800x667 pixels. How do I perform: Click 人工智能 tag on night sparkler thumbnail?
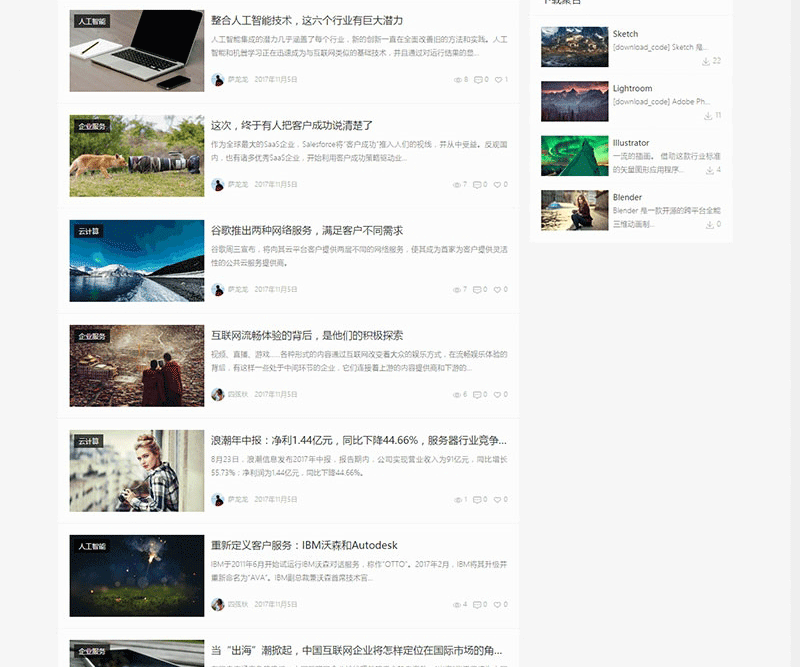click(x=92, y=547)
